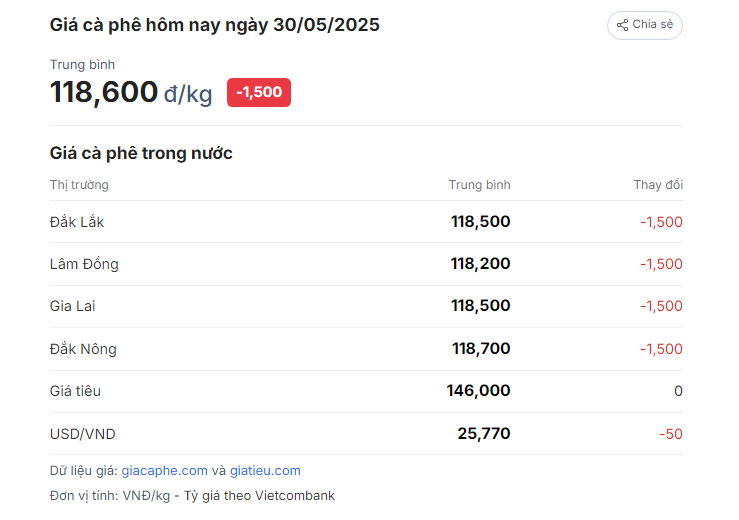Click the Thị trường column header
Image resolution: width=739 pixels, height=520 pixels.
click(x=79, y=185)
